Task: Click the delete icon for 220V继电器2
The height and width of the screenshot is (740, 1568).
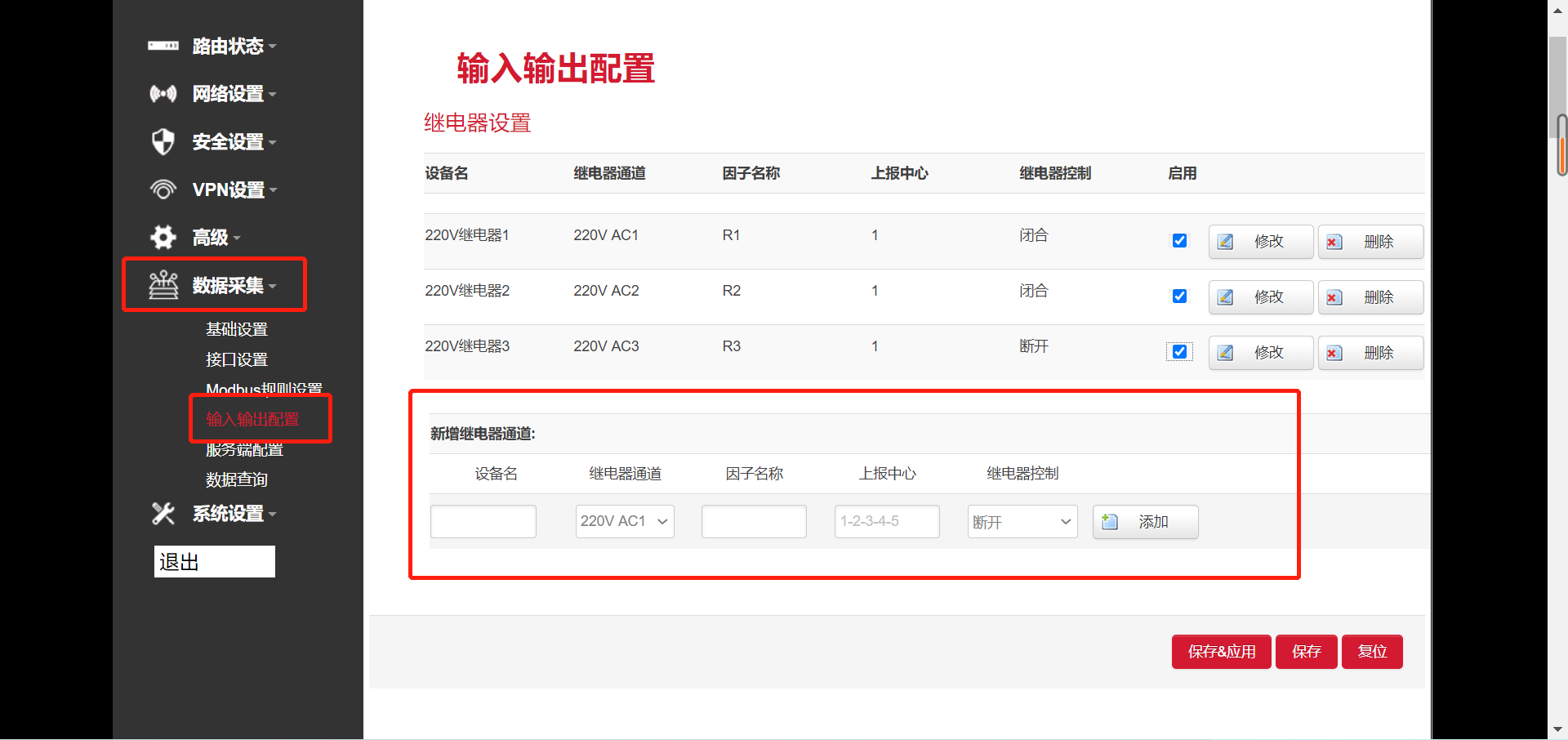Action: 1334,296
